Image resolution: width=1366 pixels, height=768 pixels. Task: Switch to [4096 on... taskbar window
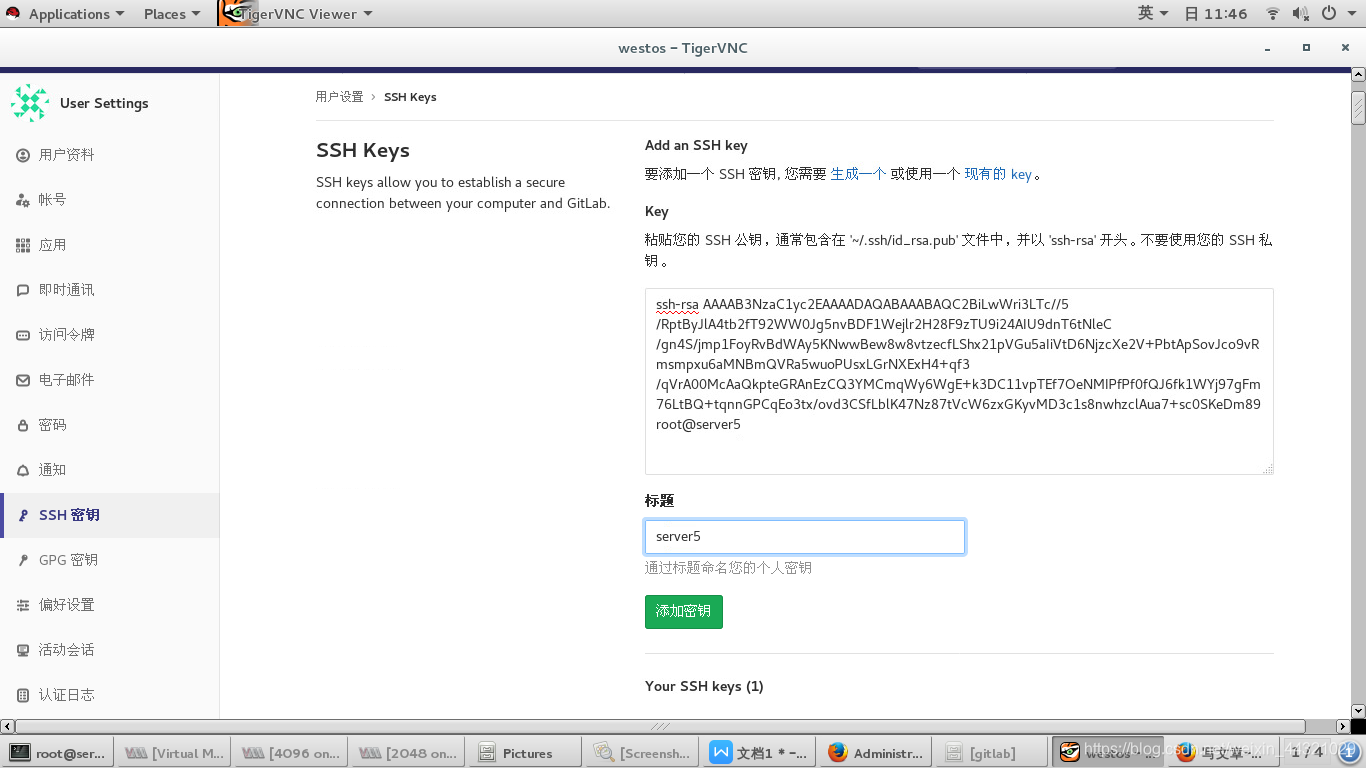[x=291, y=753]
